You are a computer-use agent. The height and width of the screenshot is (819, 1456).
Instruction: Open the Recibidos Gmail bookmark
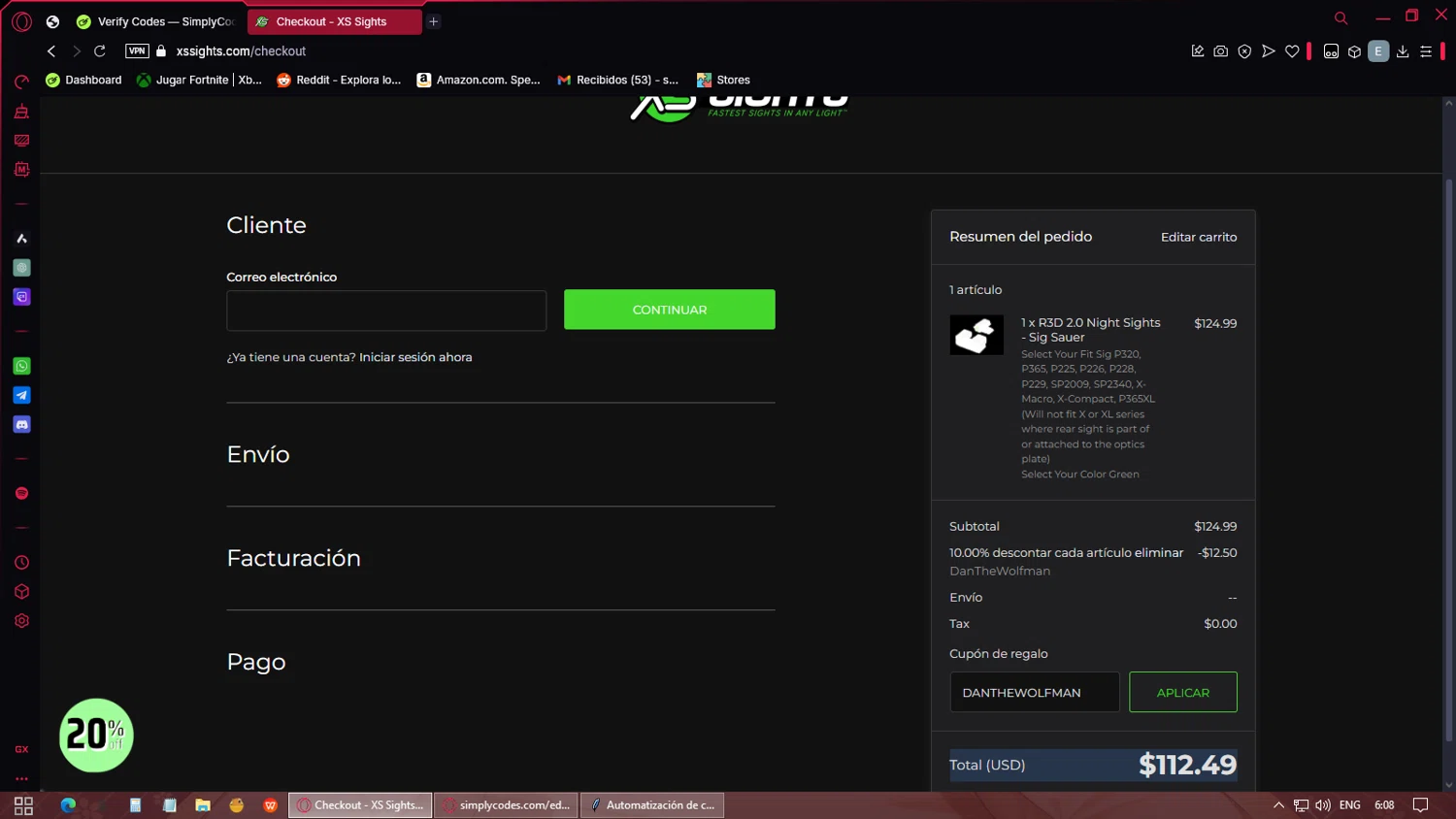(618, 80)
